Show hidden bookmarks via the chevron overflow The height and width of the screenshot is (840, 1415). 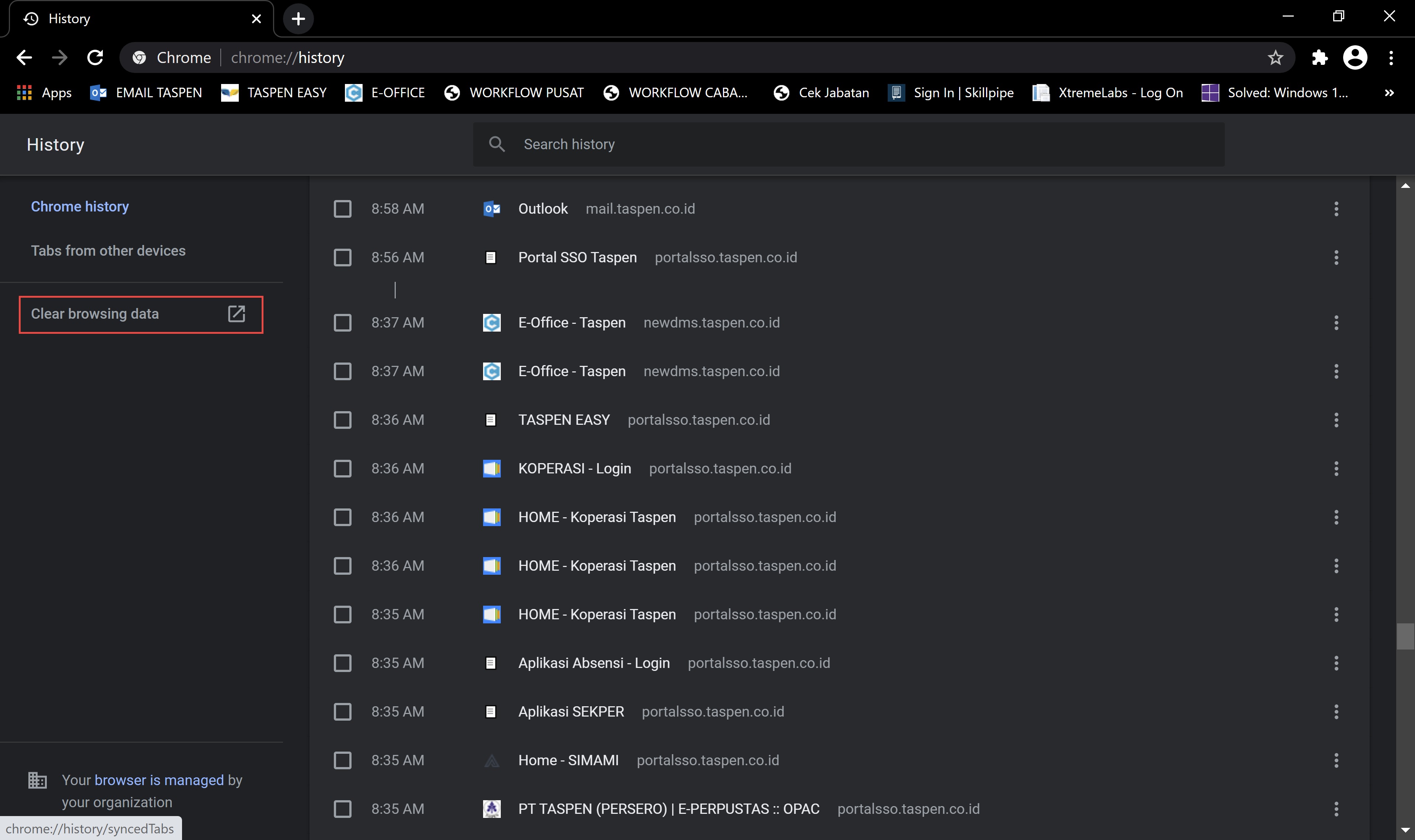(1389, 93)
